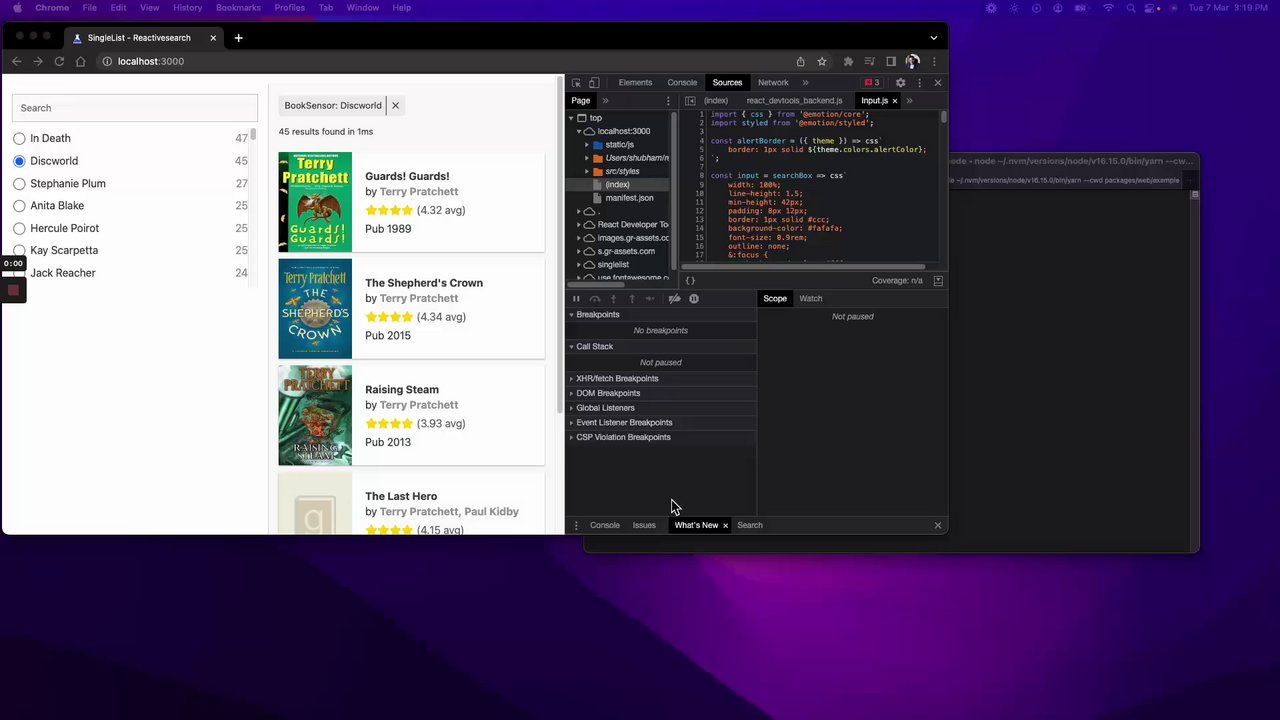The image size is (1280, 720).
Task: Remove the BookSensor: Discworld filter
Action: coord(395,105)
